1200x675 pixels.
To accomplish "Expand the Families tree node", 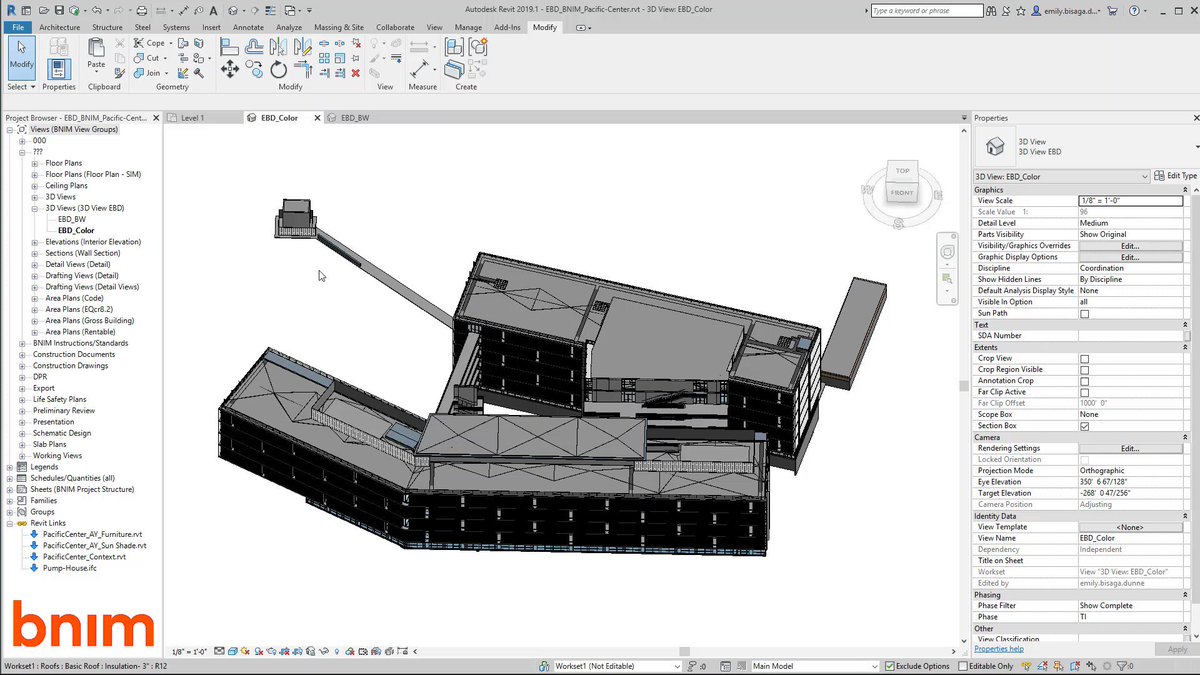I will point(10,501).
